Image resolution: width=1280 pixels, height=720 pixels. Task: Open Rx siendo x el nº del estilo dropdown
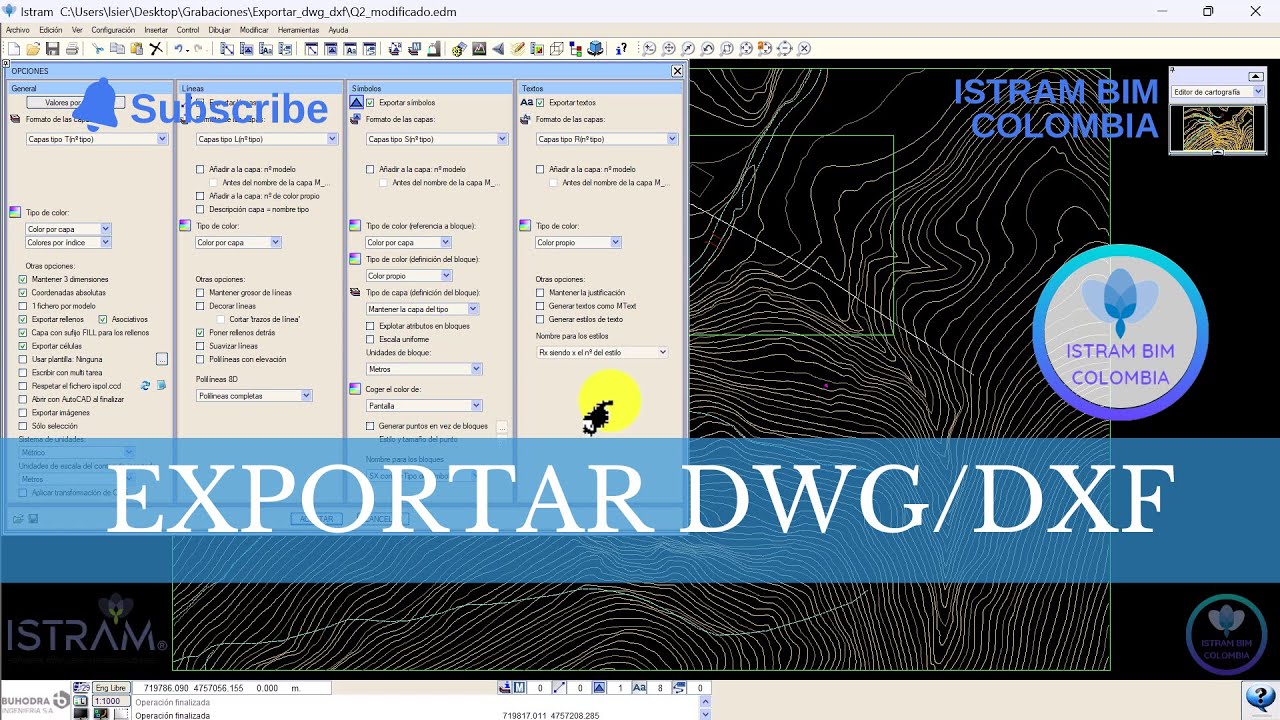pyautogui.click(x=602, y=353)
